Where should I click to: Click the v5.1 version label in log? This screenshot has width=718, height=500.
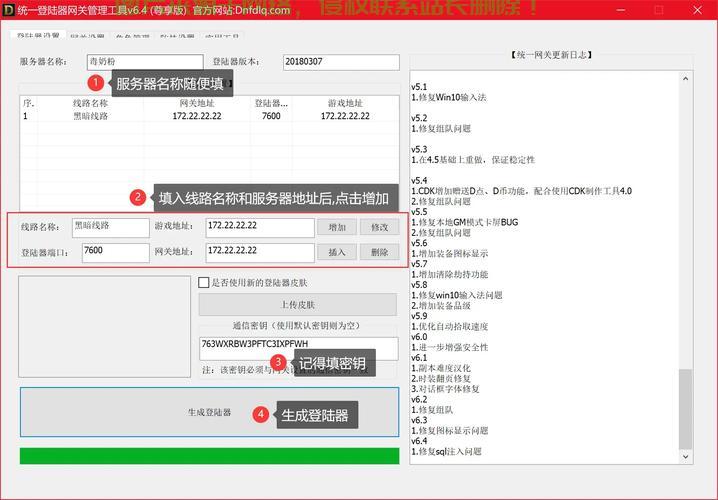tap(419, 87)
